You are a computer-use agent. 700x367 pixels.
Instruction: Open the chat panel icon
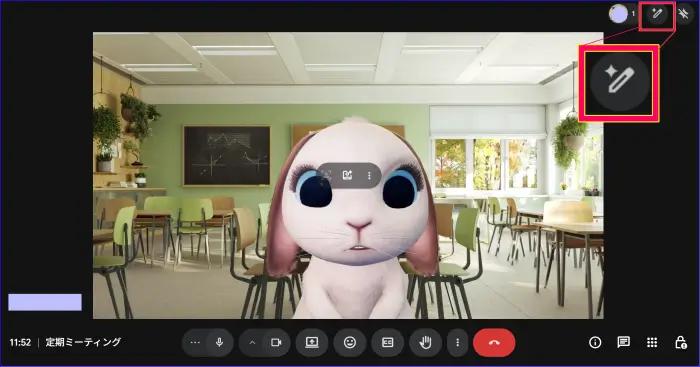click(x=624, y=342)
